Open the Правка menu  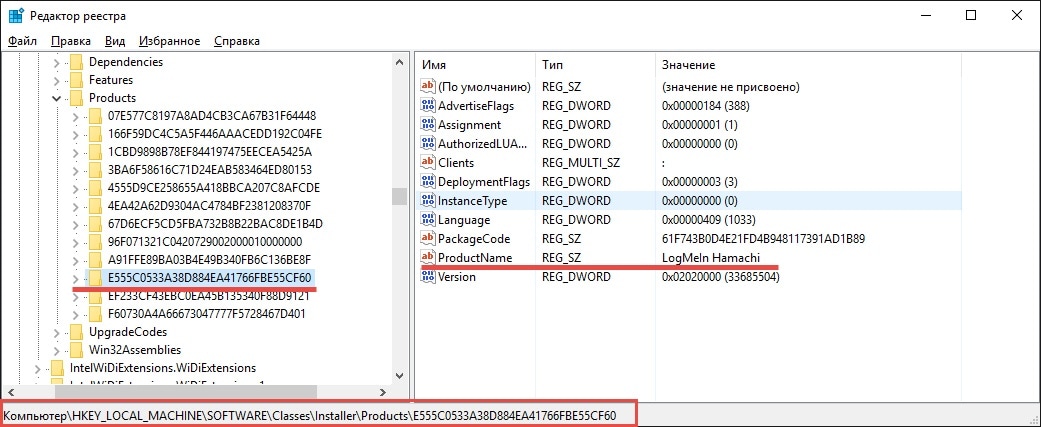tap(70, 41)
